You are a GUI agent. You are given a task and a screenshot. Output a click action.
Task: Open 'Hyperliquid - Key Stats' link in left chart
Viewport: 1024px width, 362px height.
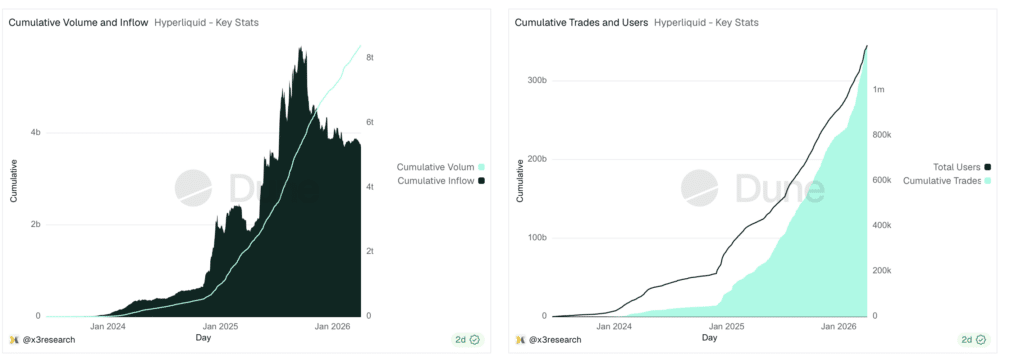click(x=206, y=22)
